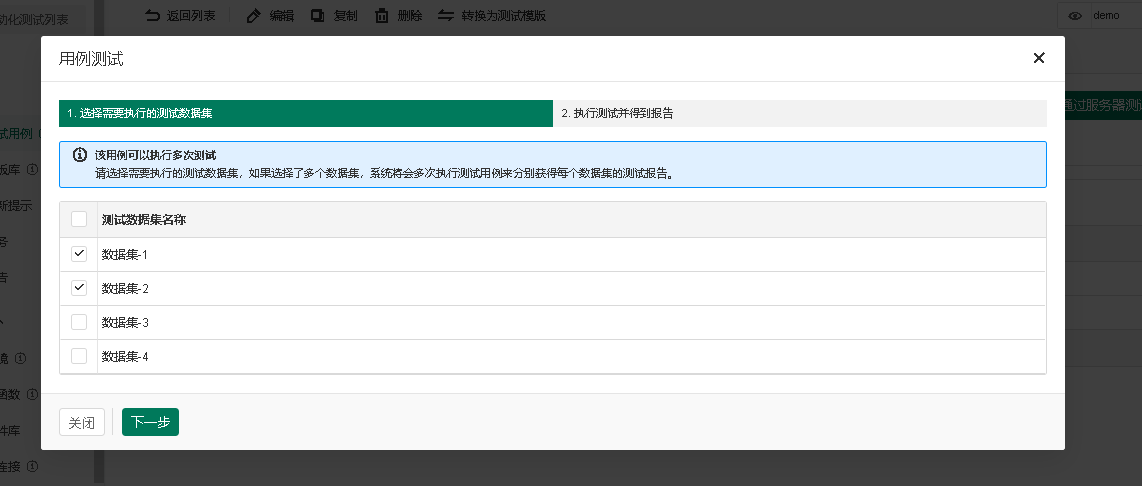
Task: Close the 用例测试 dialog with X
Action: point(1039,58)
